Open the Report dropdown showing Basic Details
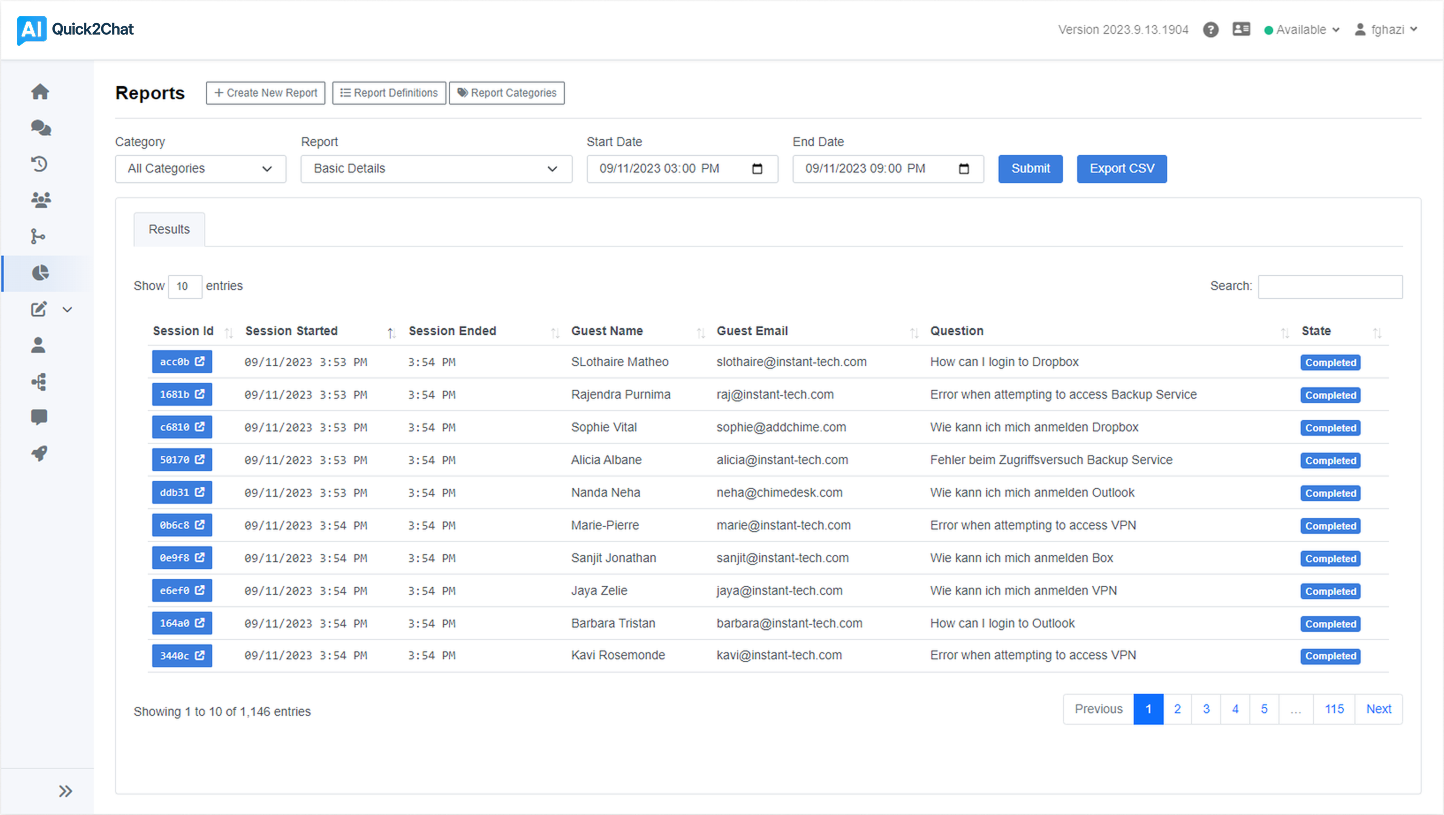1444x815 pixels. coord(436,169)
